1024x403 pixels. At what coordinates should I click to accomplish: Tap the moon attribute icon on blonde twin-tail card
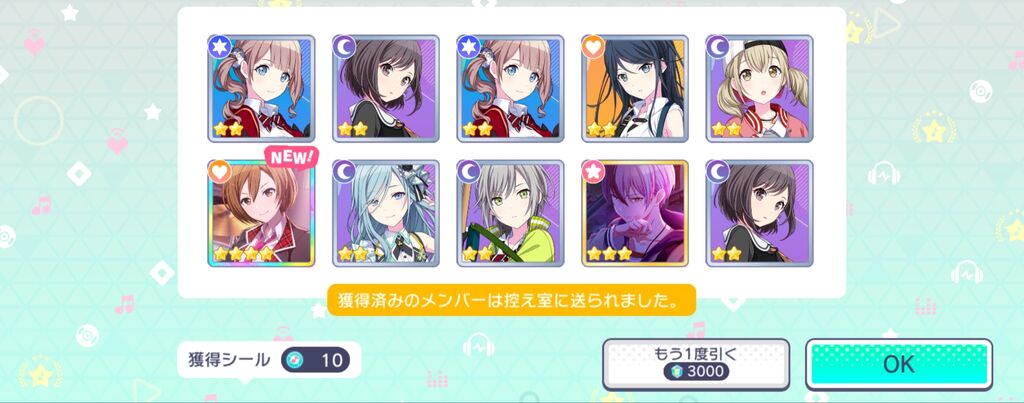[x=718, y=46]
